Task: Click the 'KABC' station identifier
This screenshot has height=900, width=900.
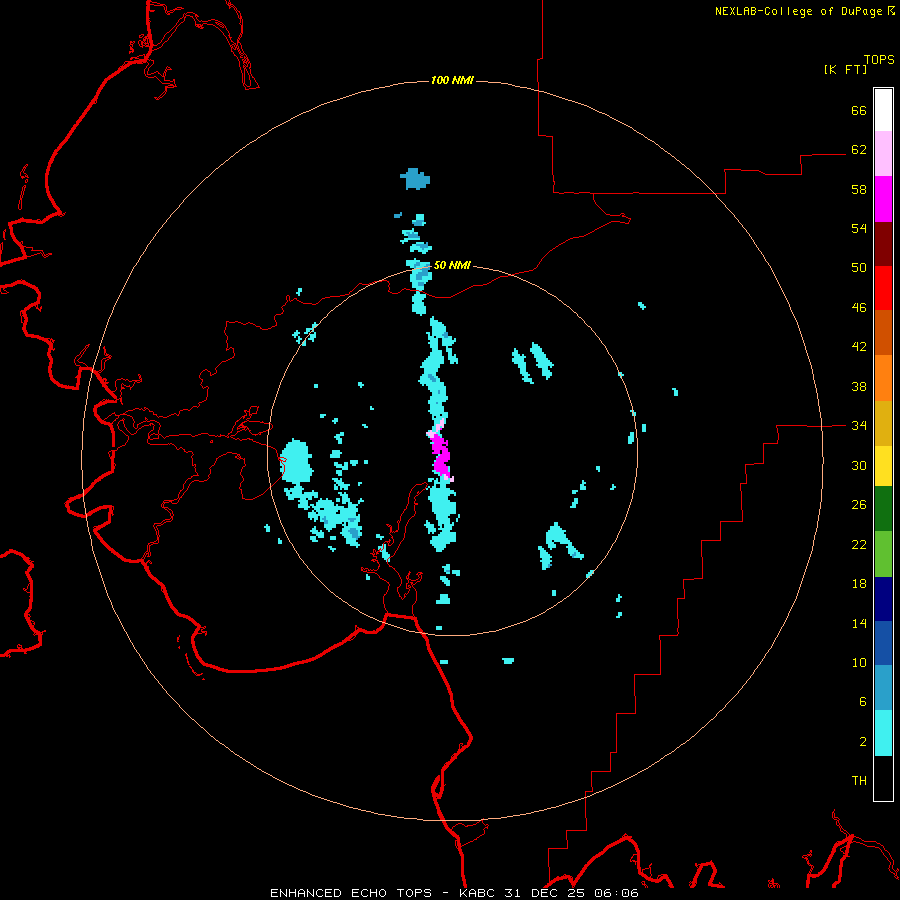Action: click(x=478, y=893)
